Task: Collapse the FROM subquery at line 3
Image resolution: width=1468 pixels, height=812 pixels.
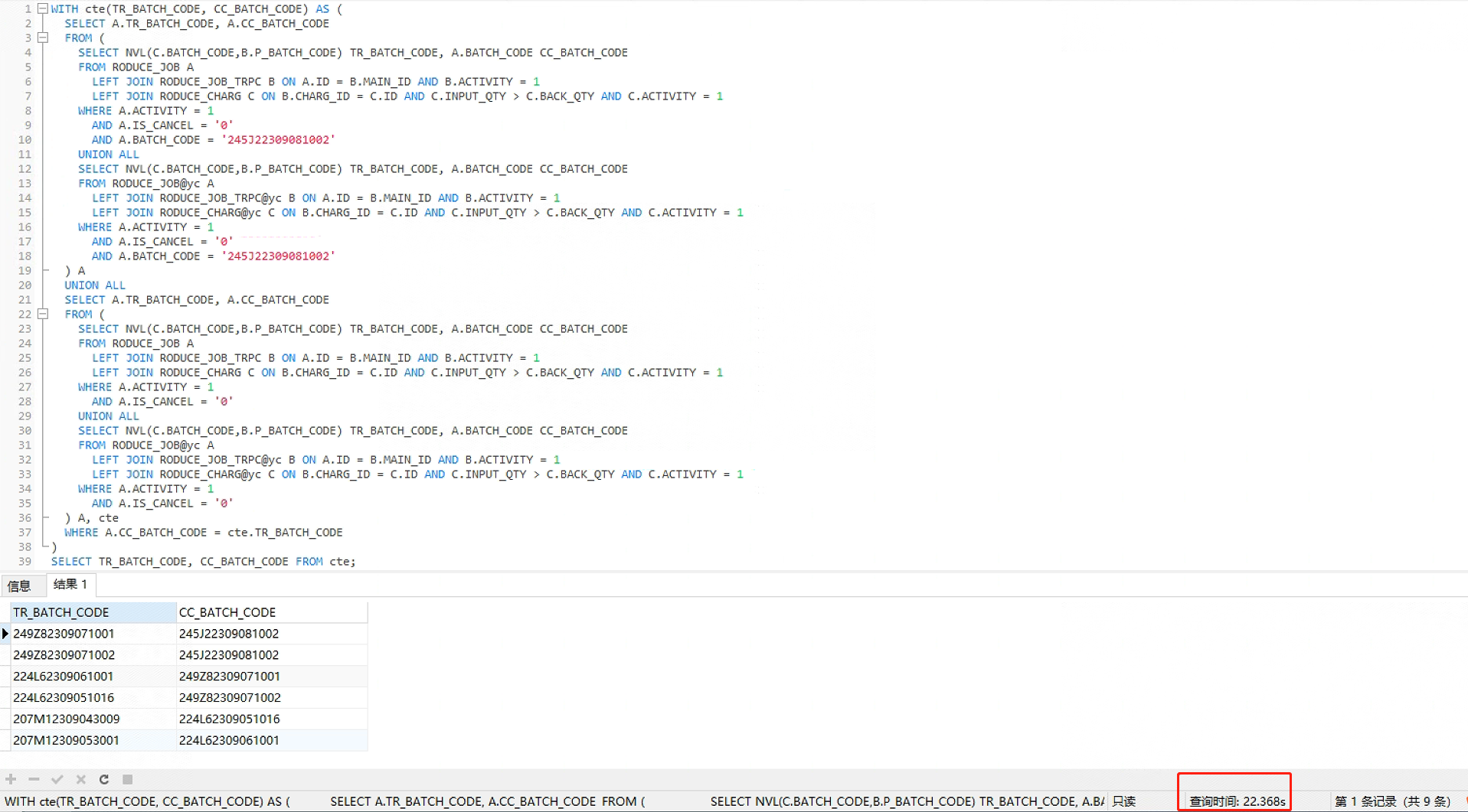Action: click(x=43, y=38)
